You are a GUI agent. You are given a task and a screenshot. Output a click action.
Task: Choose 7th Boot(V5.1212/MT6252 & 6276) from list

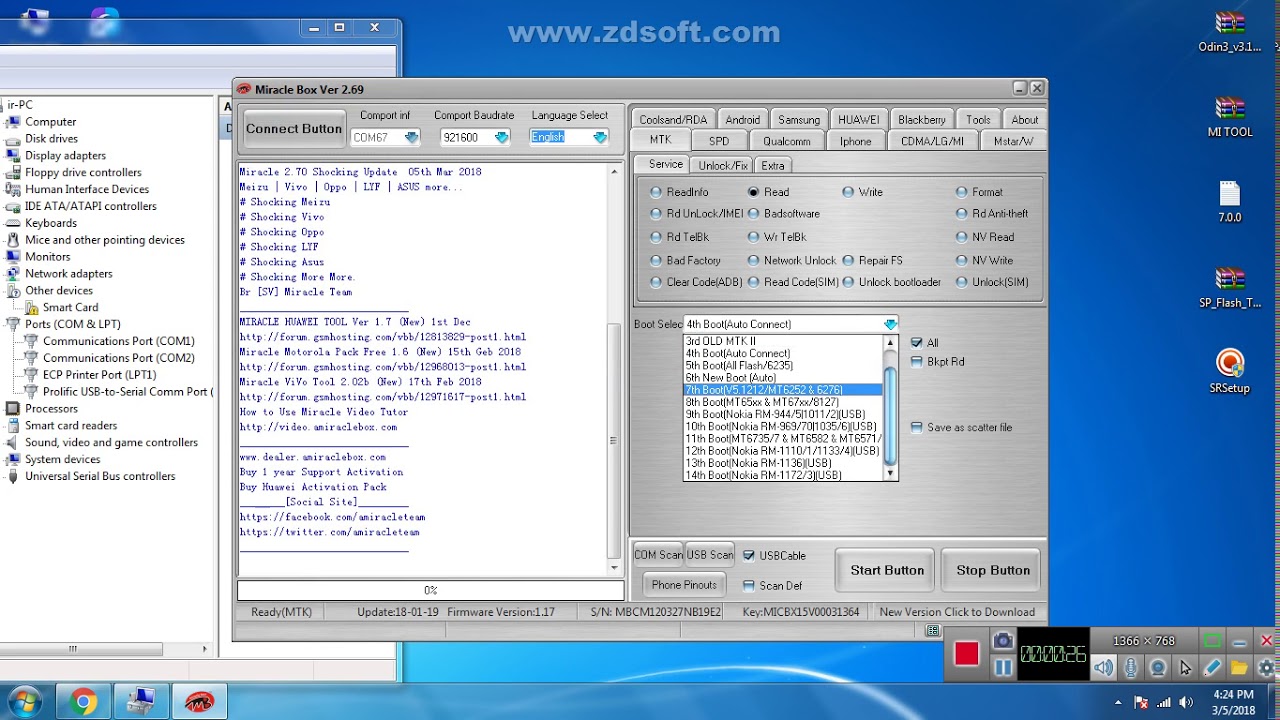pyautogui.click(x=782, y=390)
